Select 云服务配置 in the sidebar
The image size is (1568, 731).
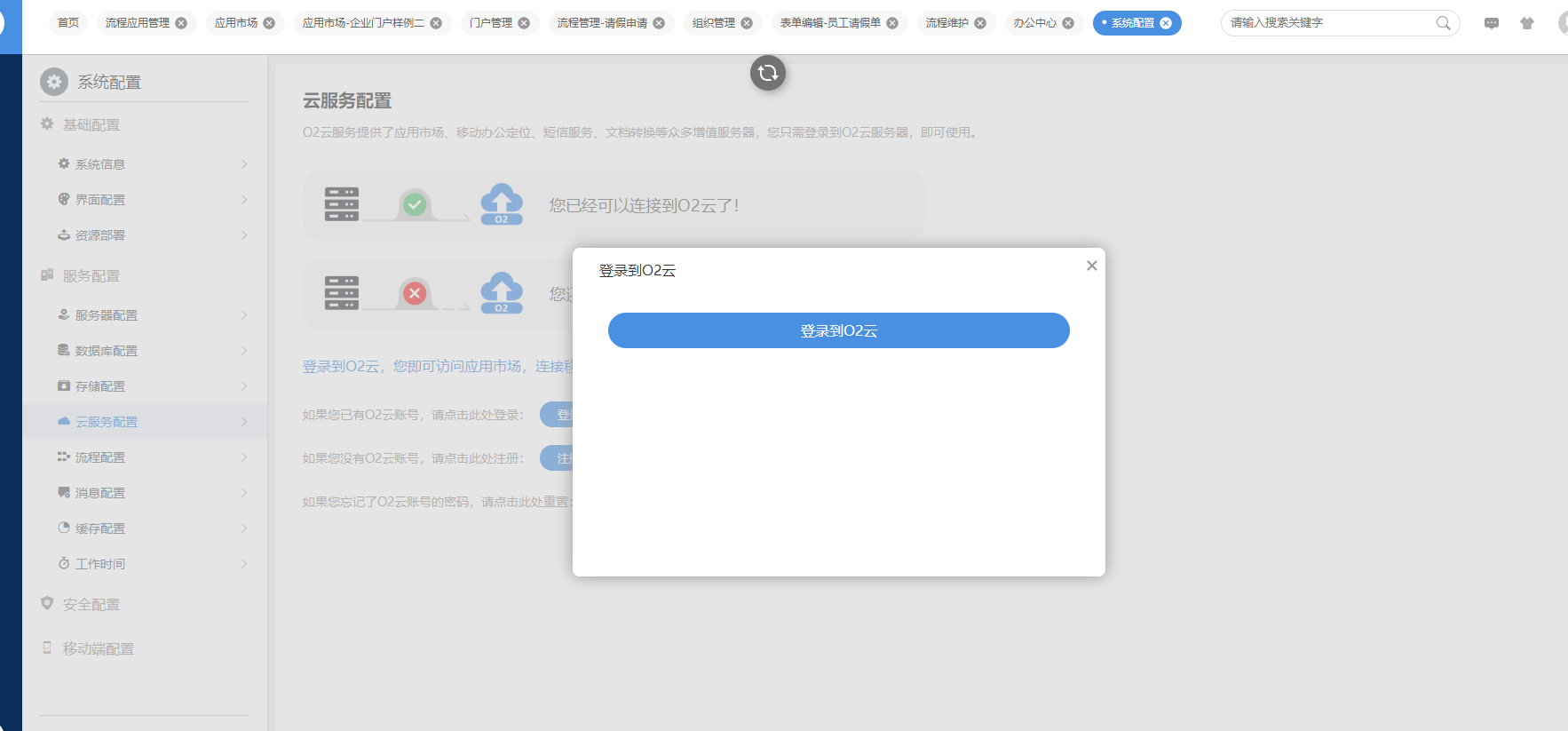click(145, 422)
